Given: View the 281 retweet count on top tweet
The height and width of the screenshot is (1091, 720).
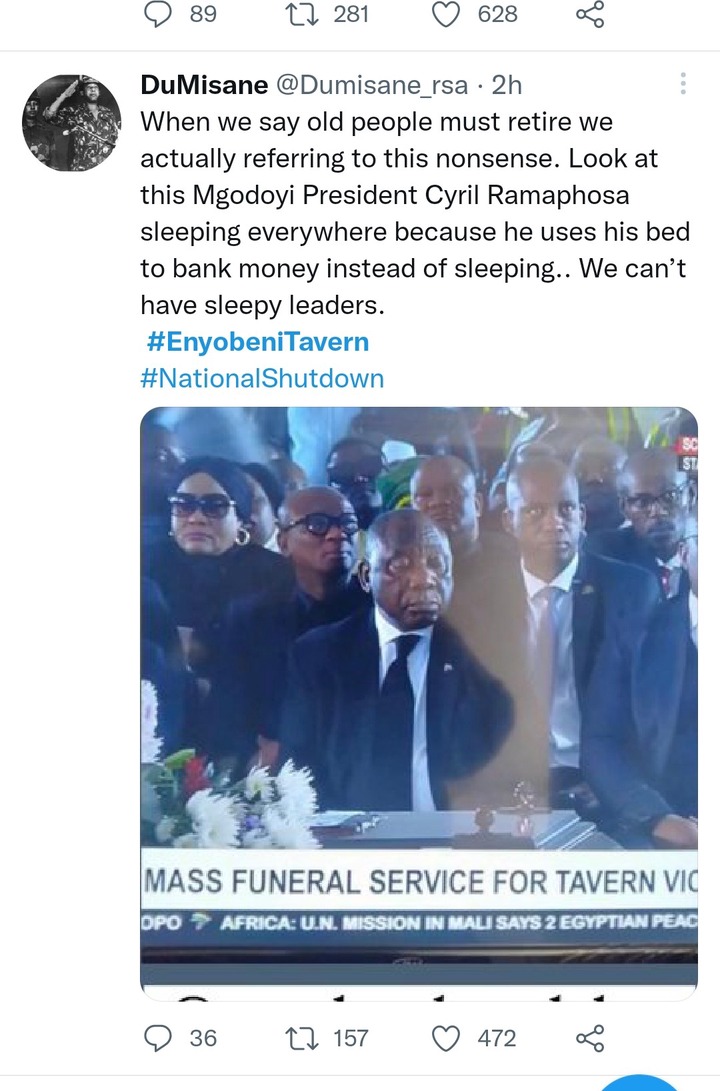Looking at the screenshot, I should [351, 14].
